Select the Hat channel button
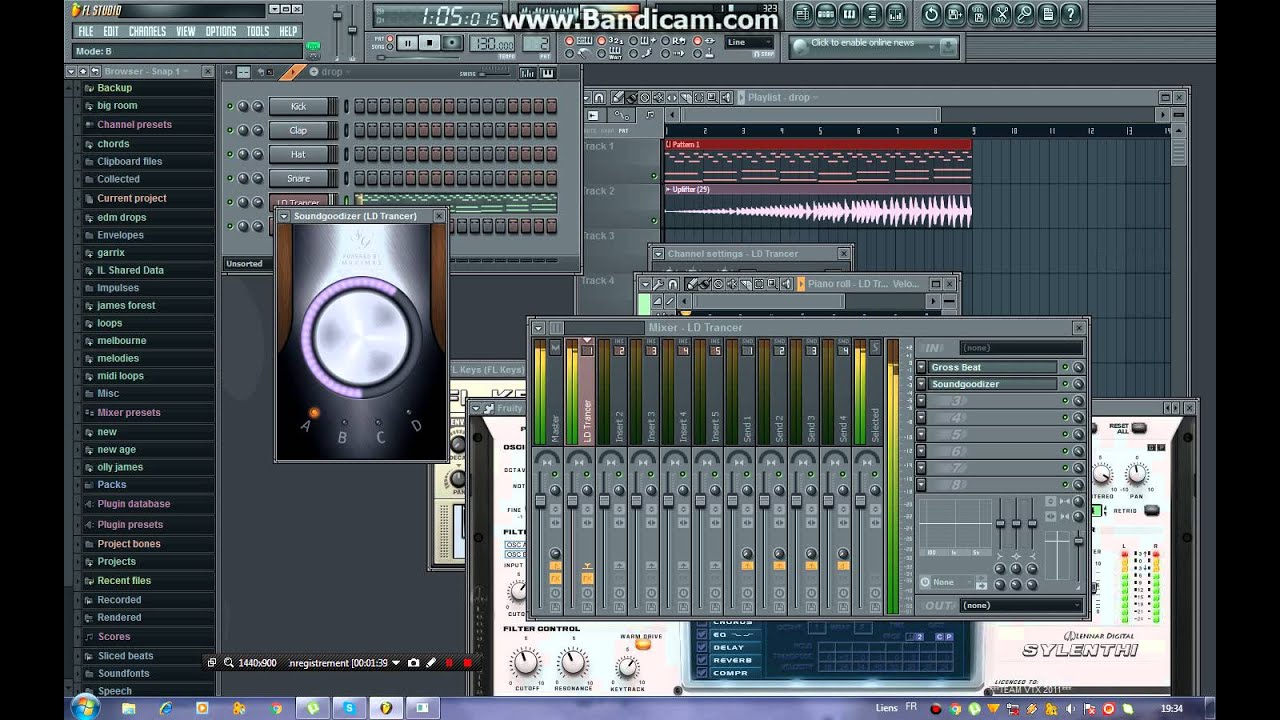Viewport: 1280px width, 720px height. pyautogui.click(x=299, y=154)
